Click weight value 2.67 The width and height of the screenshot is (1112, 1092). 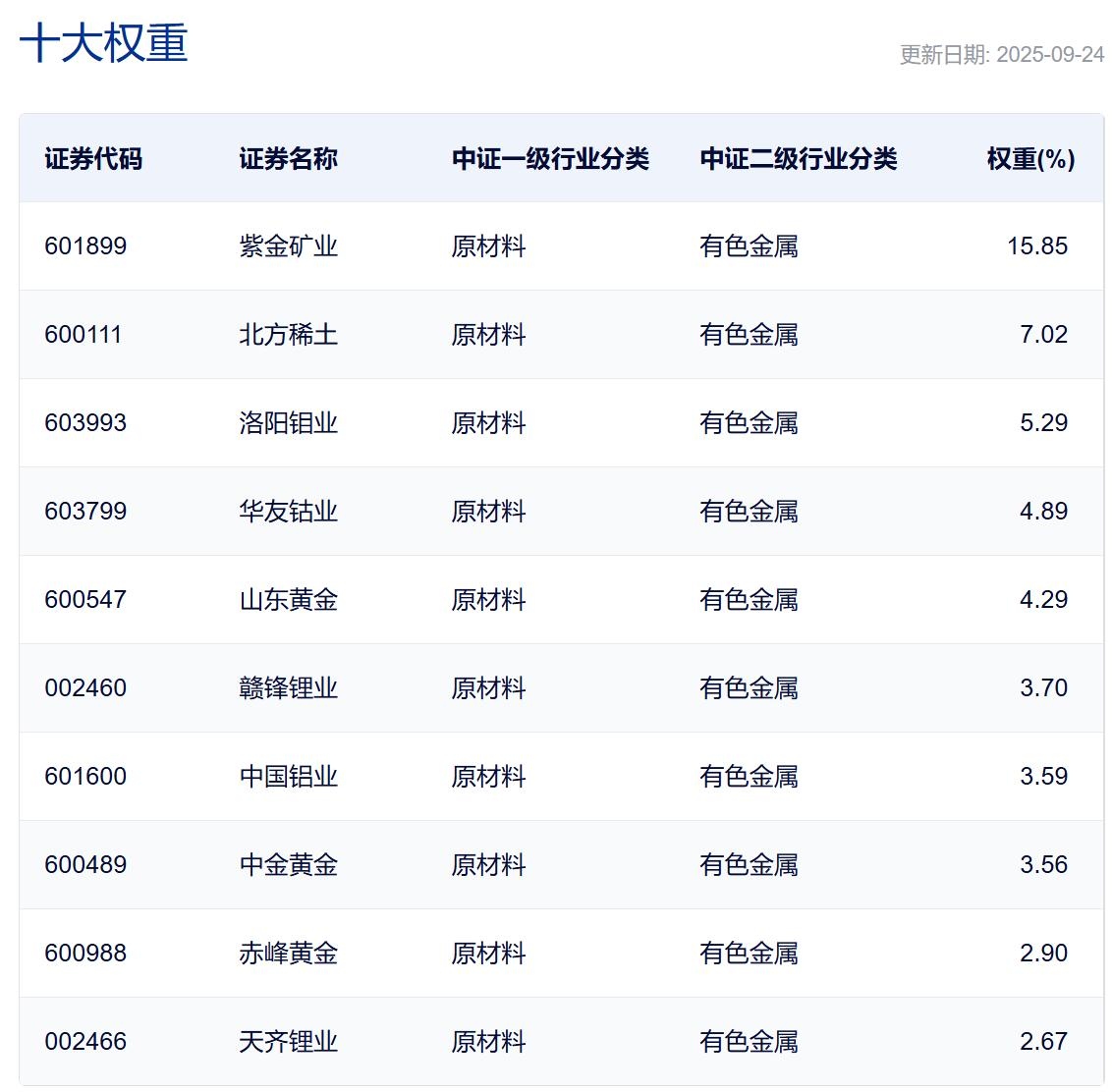point(1043,1042)
